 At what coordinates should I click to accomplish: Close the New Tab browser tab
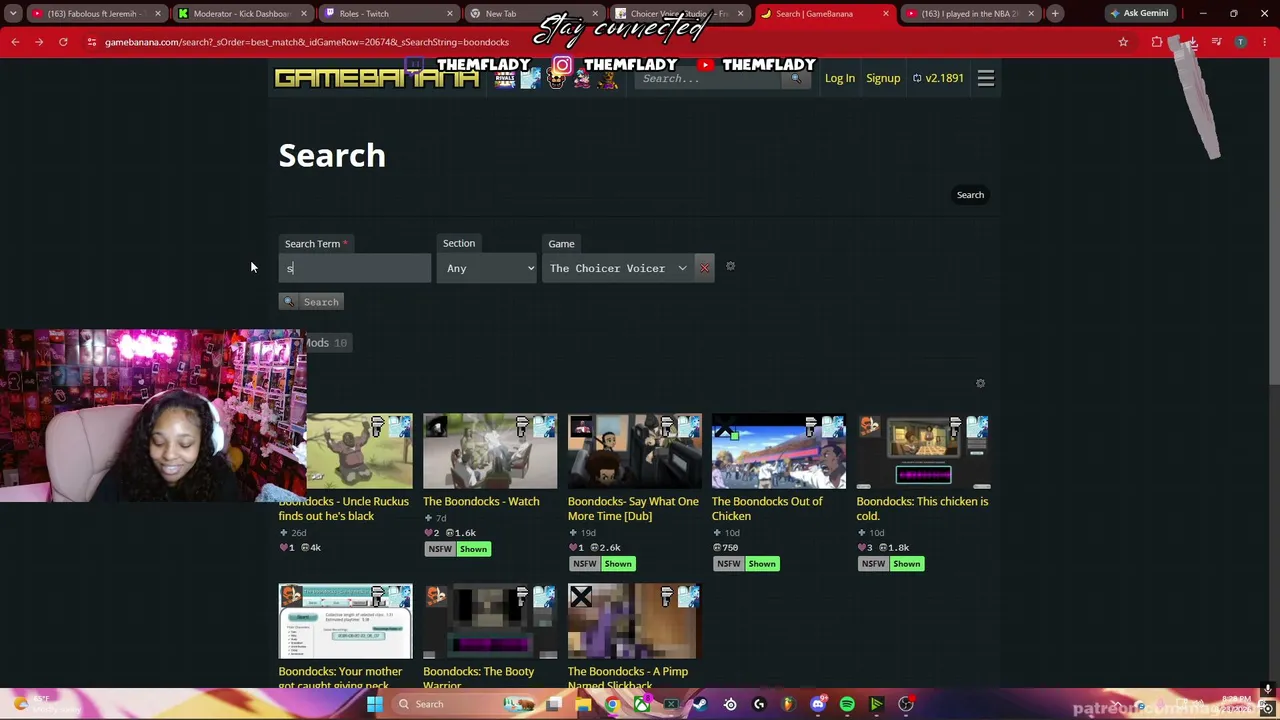[595, 13]
